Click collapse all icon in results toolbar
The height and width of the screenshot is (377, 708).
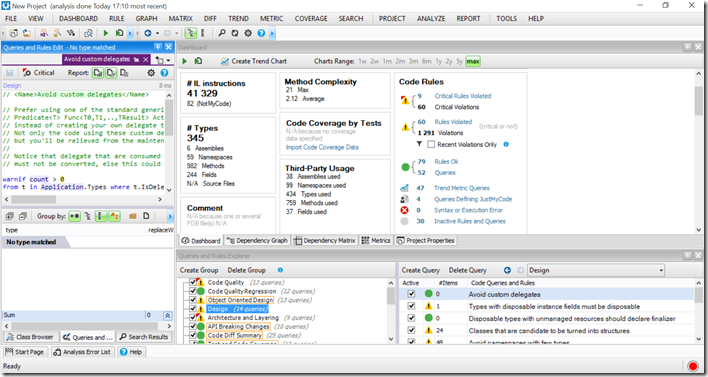23,216
